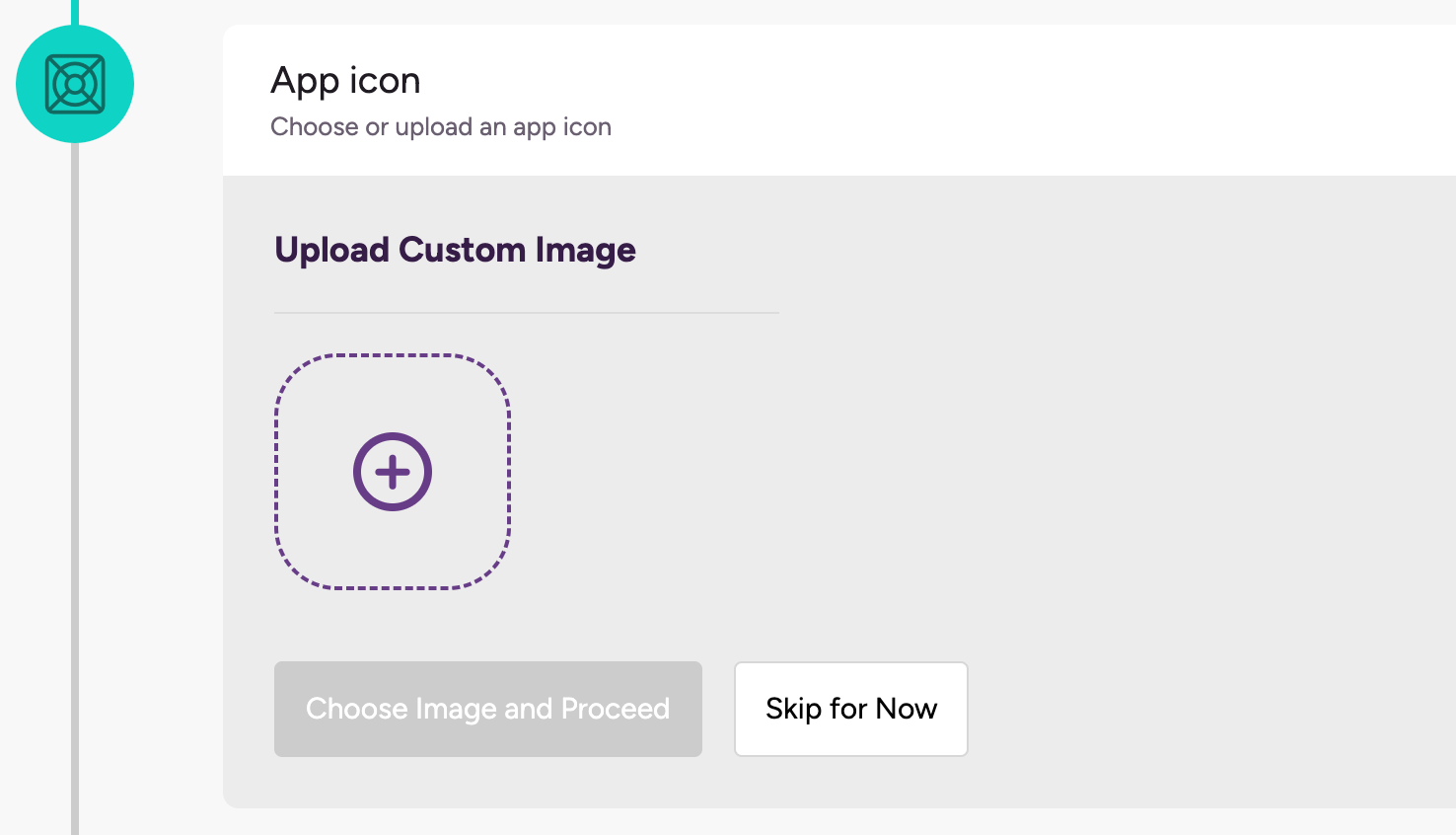Select the Upload Custom Image heading
Image resolution: width=1456 pixels, height=835 pixels.
click(455, 250)
